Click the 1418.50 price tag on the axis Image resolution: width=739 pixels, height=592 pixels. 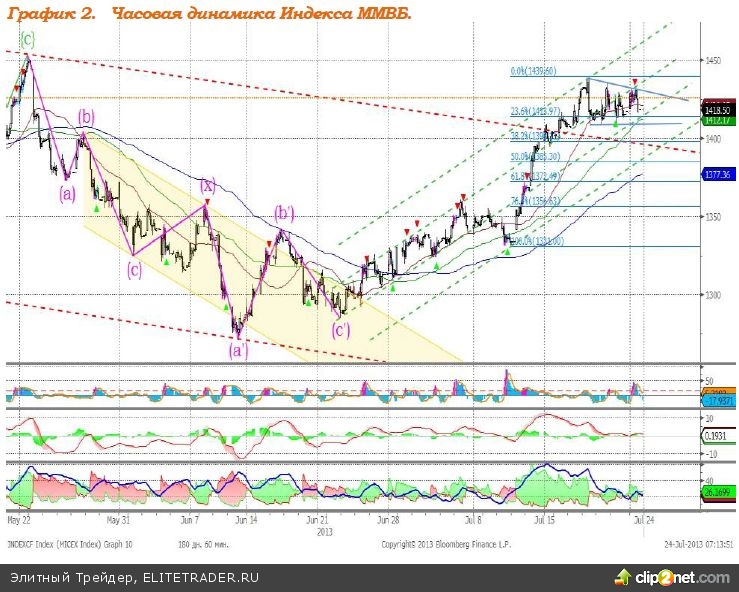click(718, 109)
